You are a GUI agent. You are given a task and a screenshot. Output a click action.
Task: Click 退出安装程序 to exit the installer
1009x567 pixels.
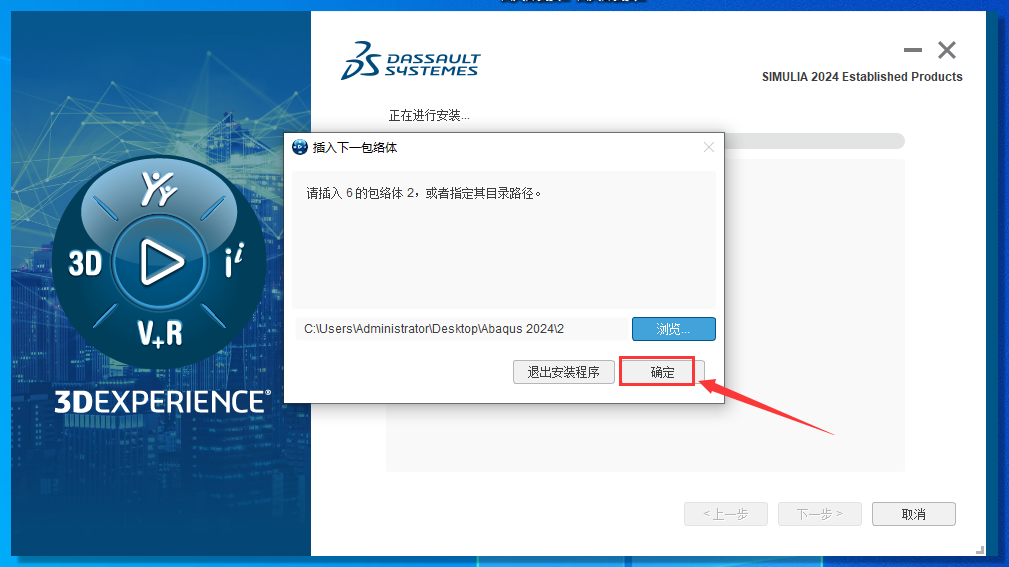[563, 372]
